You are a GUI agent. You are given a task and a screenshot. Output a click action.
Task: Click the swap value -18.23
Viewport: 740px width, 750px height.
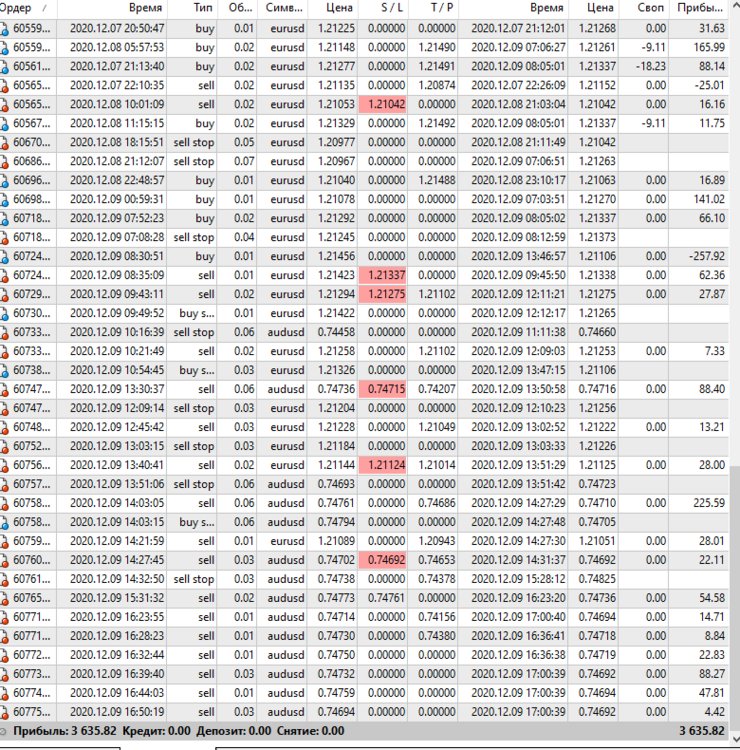pyautogui.click(x=651, y=66)
